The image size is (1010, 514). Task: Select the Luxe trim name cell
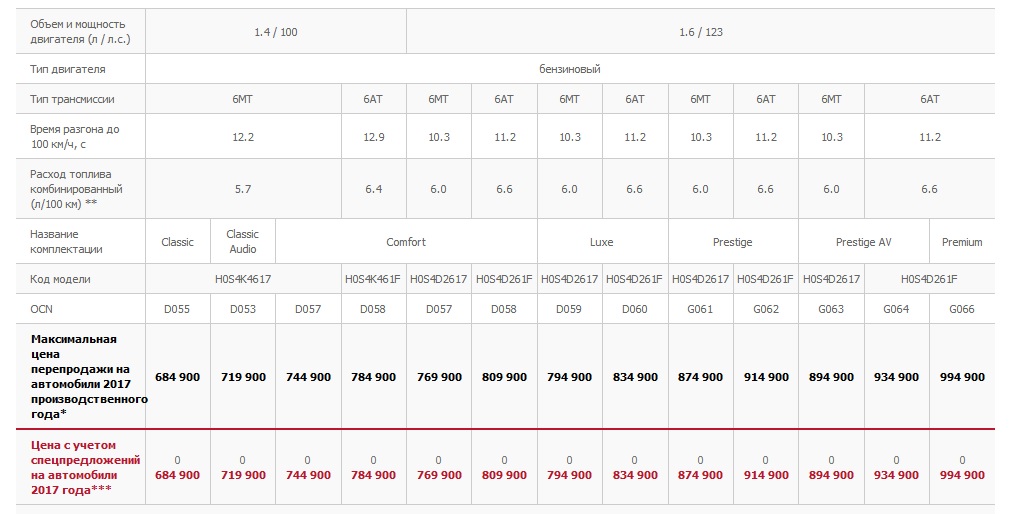pyautogui.click(x=602, y=242)
